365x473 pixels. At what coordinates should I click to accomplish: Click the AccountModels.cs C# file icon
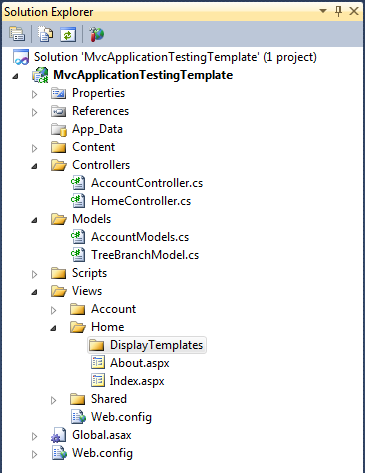78,237
